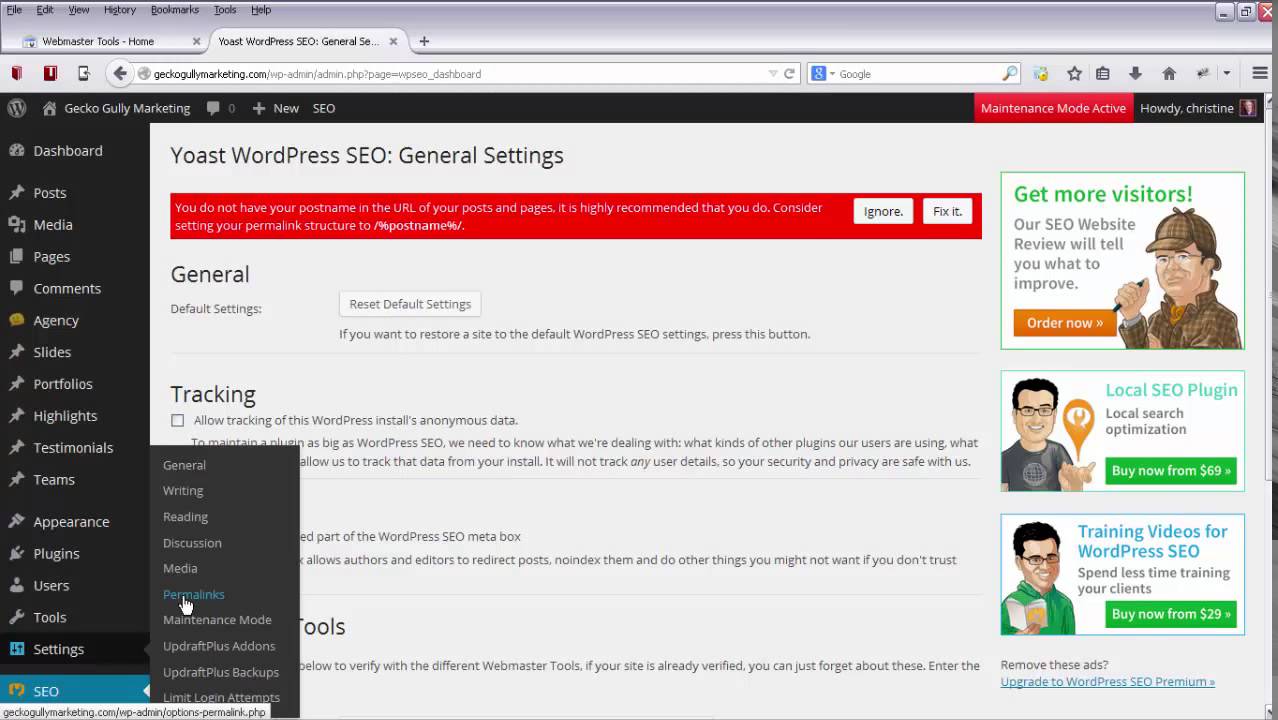Screen dimensions: 1278x720
Task: Select Discussion in Settings submenu
Action: (192, 542)
